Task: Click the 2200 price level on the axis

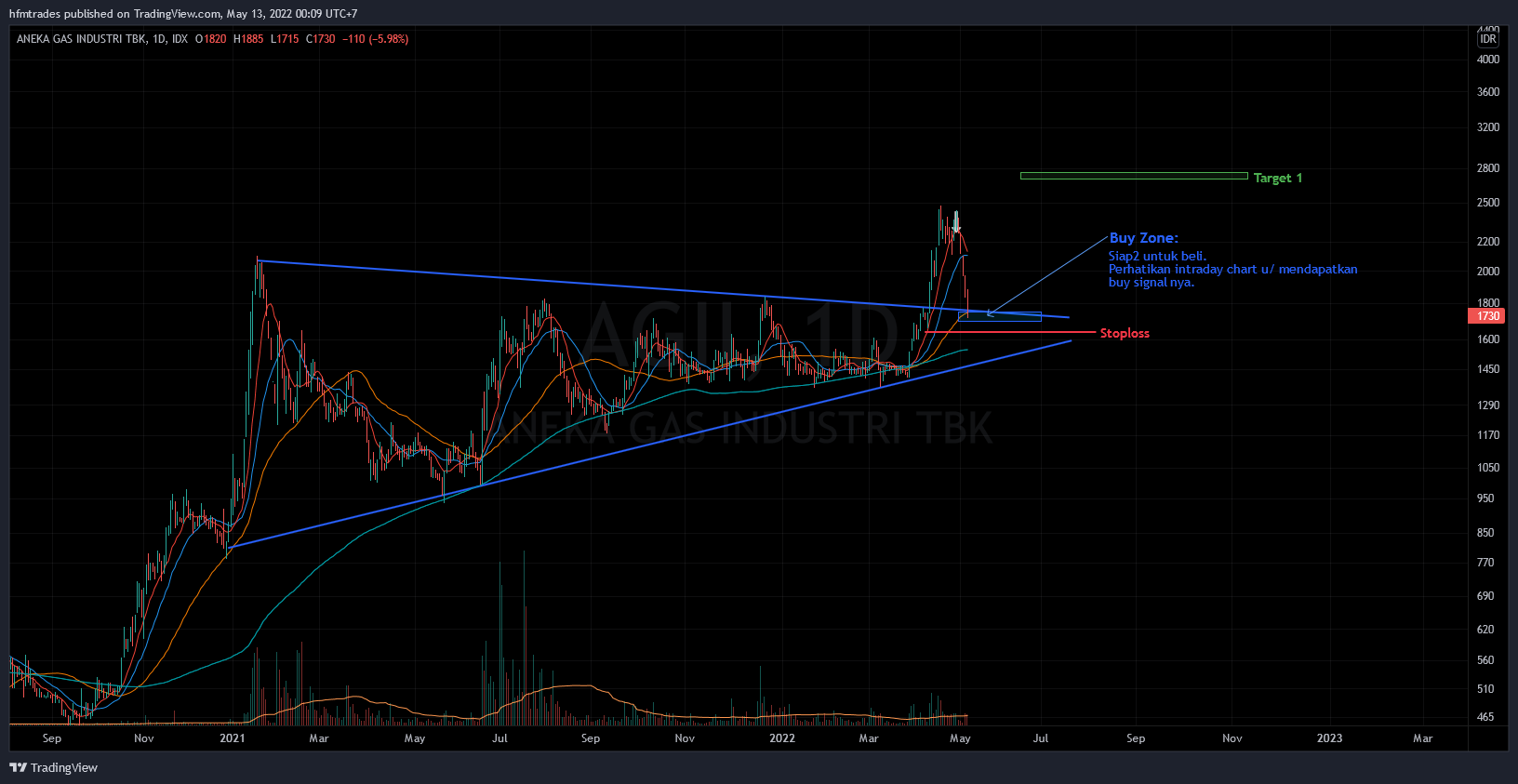Action: [x=1488, y=242]
